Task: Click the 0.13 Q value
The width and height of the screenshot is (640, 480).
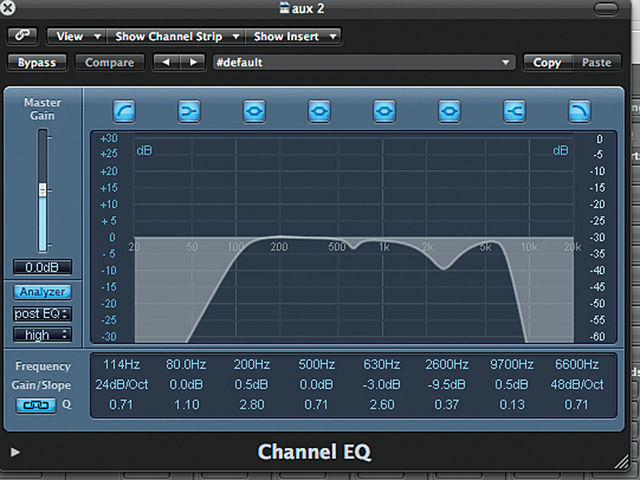Action: (x=512, y=404)
